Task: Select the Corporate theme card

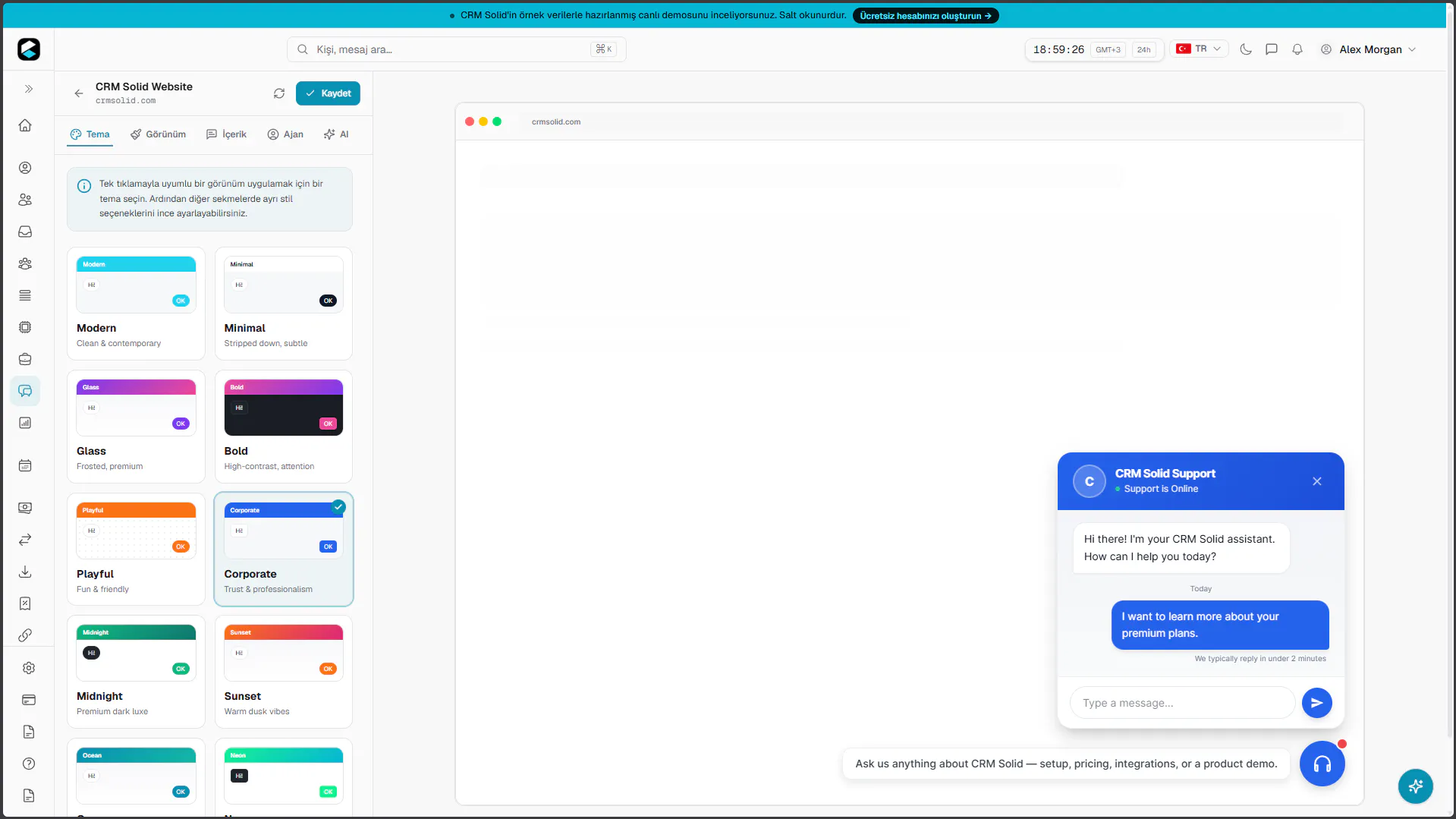Action: pyautogui.click(x=284, y=550)
